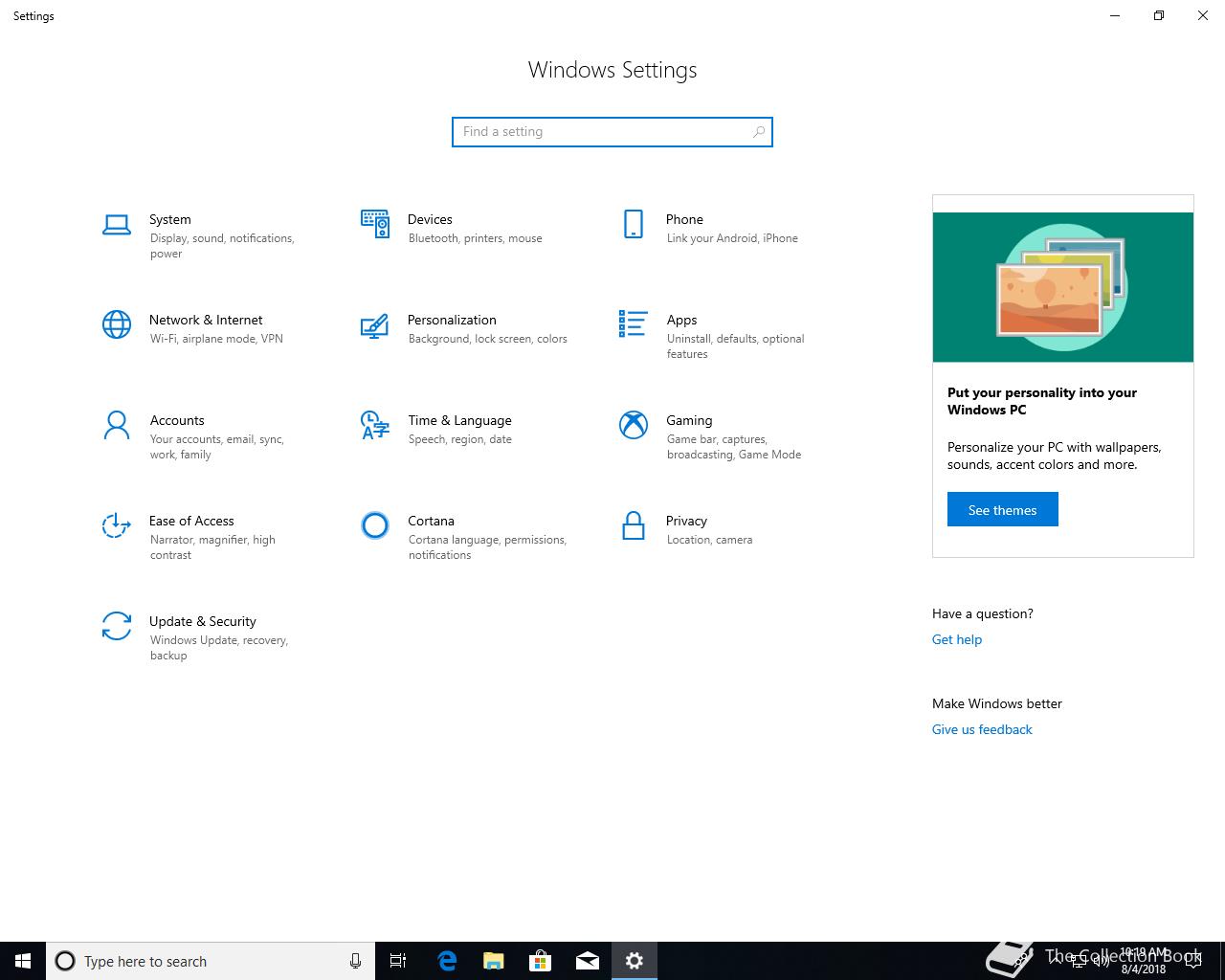The height and width of the screenshot is (980, 1225).
Task: Click 'Narrator, magnifier, high contrast' description
Action: tap(212, 547)
